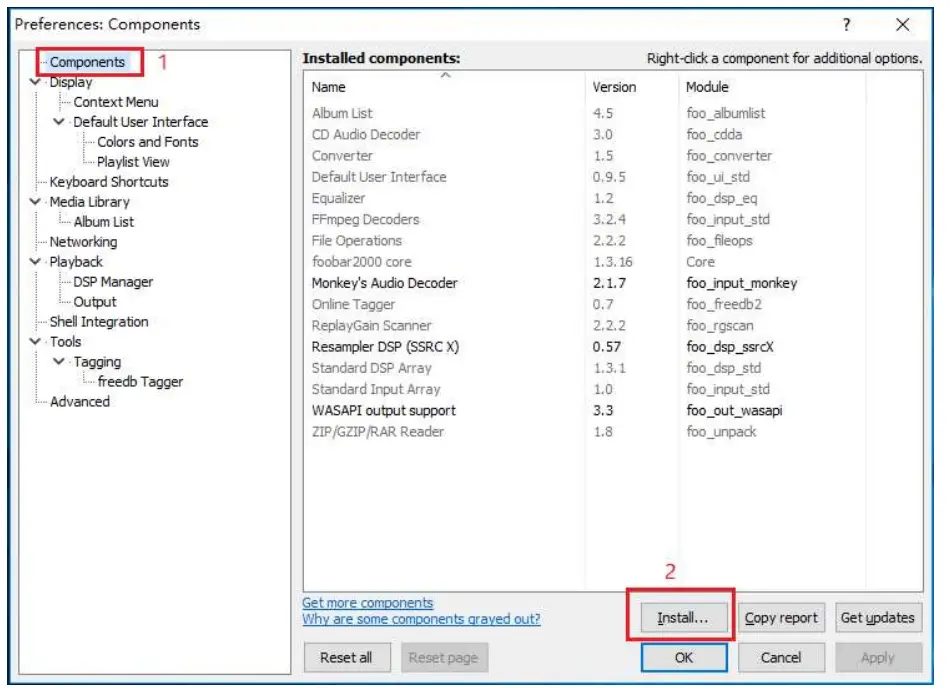The width and height of the screenshot is (950, 690).
Task: Open Keyboard Shortcuts preferences
Action: [x=109, y=182]
